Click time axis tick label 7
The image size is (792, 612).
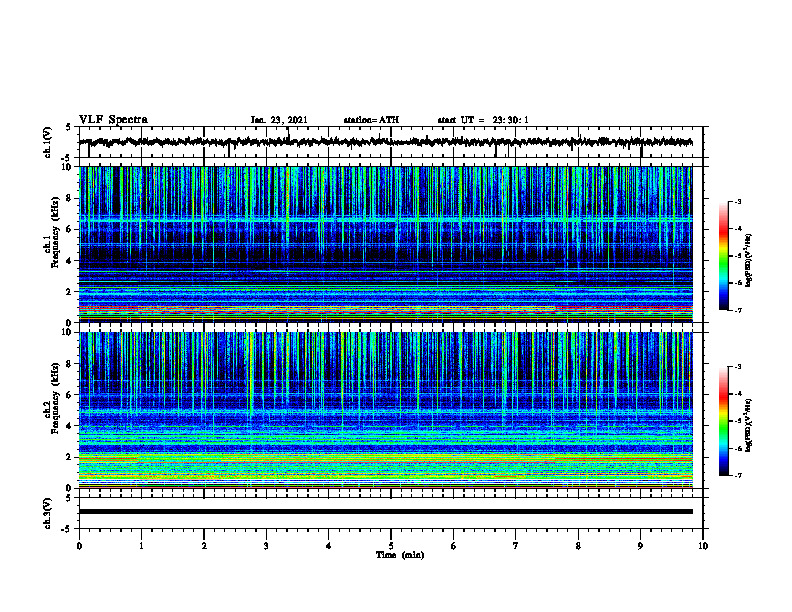point(516,546)
